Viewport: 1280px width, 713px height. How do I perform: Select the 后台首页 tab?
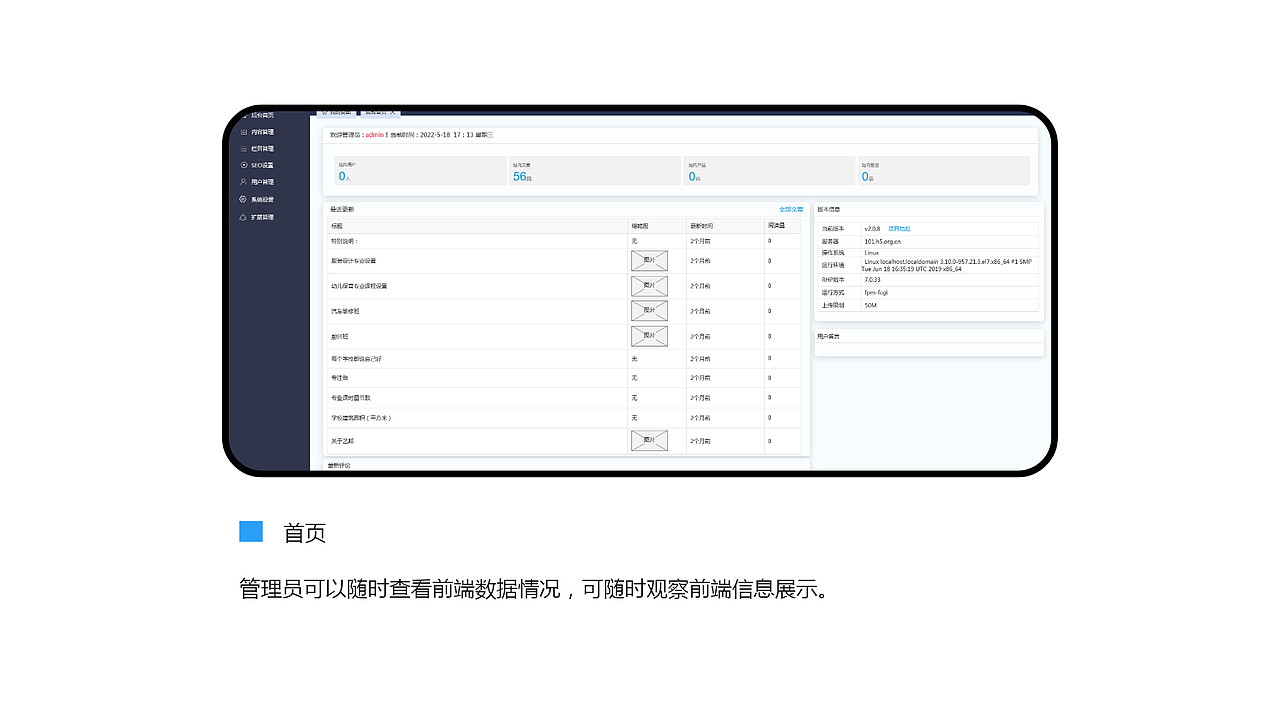coord(375,113)
